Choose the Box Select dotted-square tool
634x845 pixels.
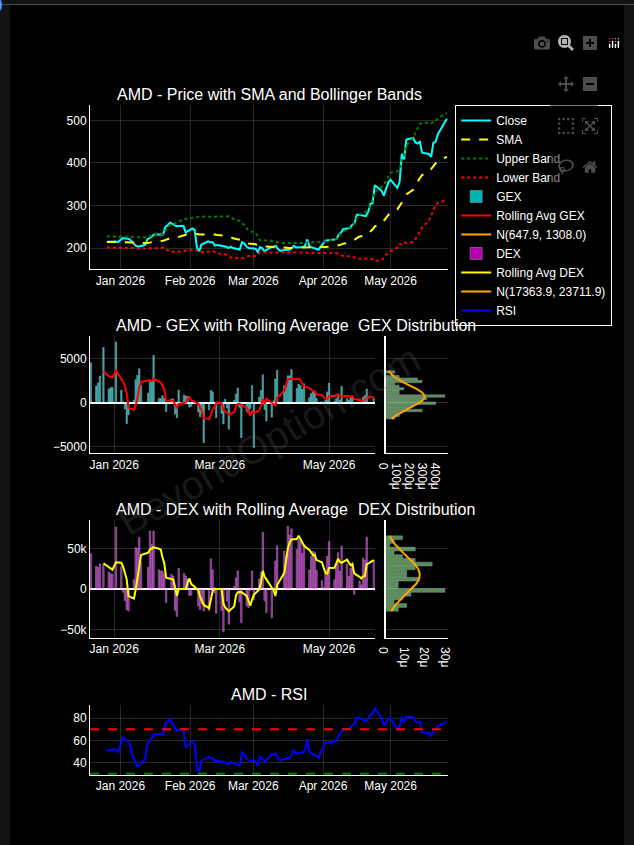566,126
